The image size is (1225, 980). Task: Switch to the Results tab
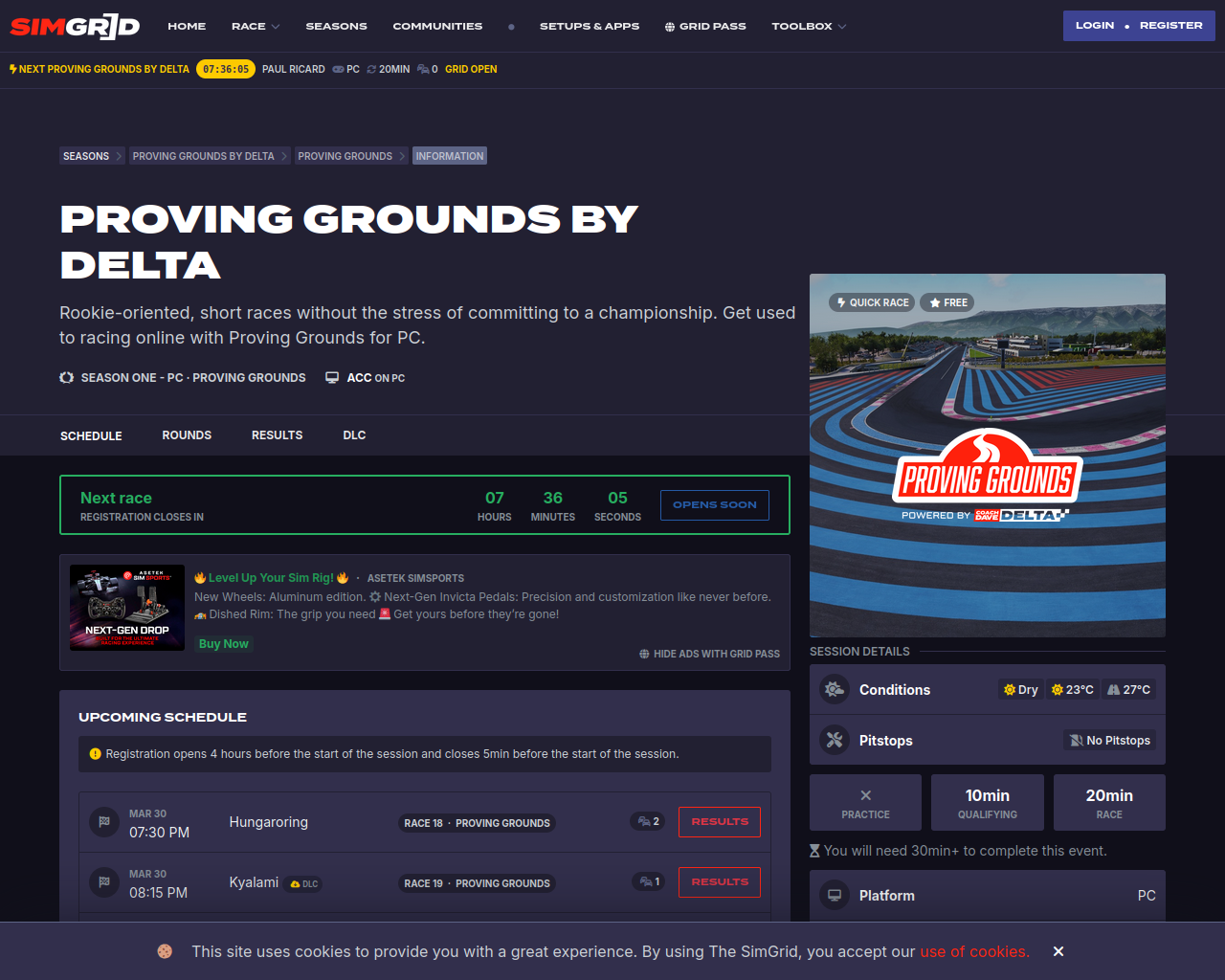(277, 434)
